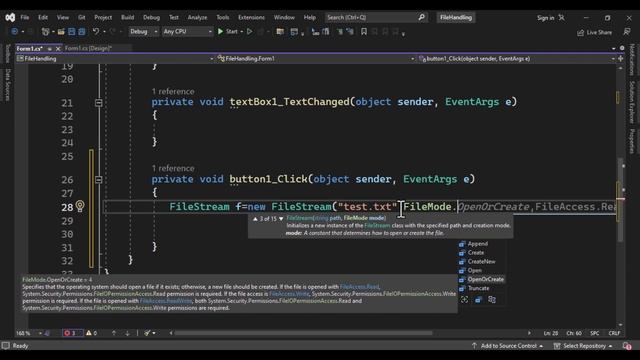Viewport: 640px width, 360px height.
Task: Click the Sign in link
Action: [545, 18]
